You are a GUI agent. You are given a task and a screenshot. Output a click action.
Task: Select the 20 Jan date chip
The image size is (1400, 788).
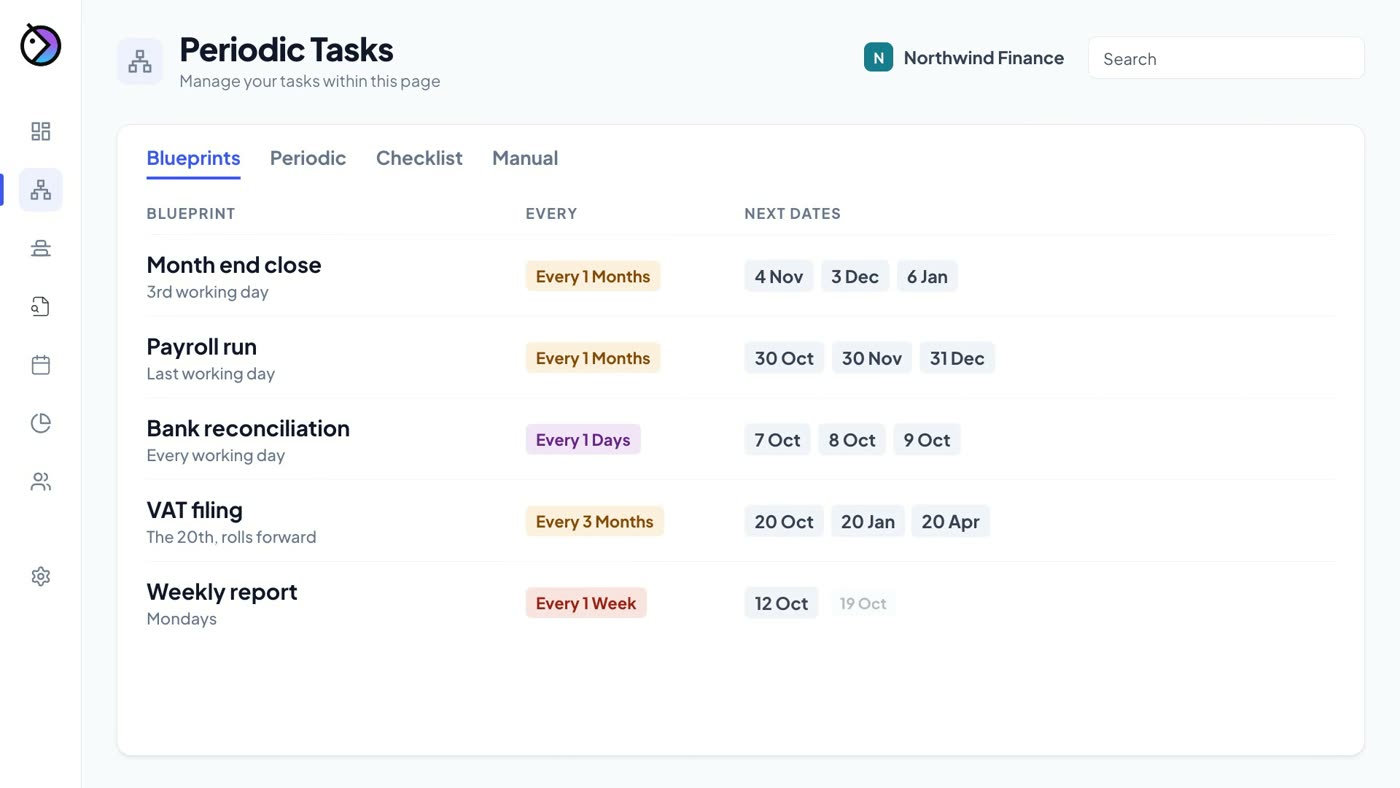[868, 522]
